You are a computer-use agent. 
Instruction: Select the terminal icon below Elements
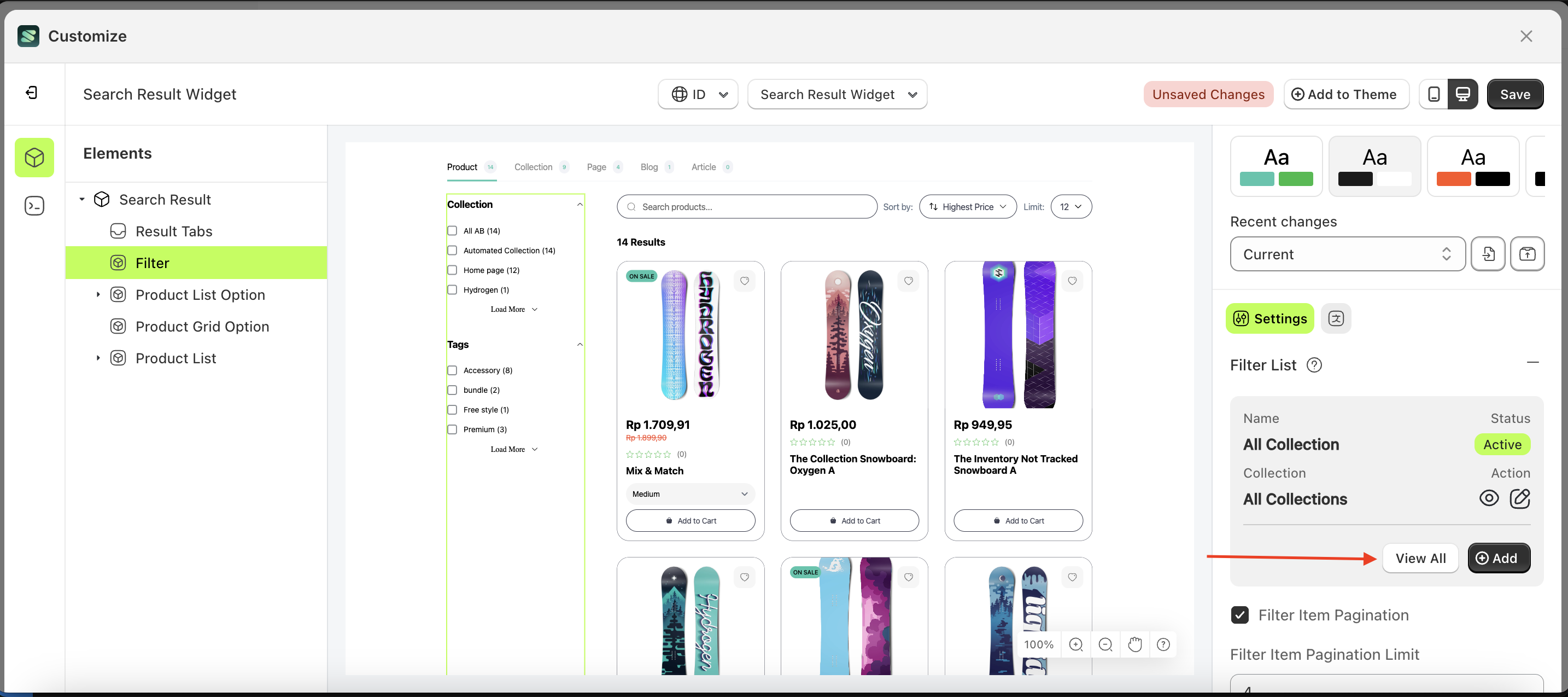click(34, 206)
